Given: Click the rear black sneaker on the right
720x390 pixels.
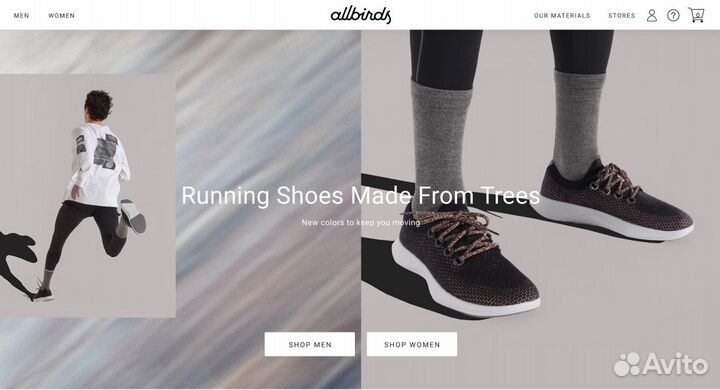Looking at the screenshot, I should coord(615,200).
